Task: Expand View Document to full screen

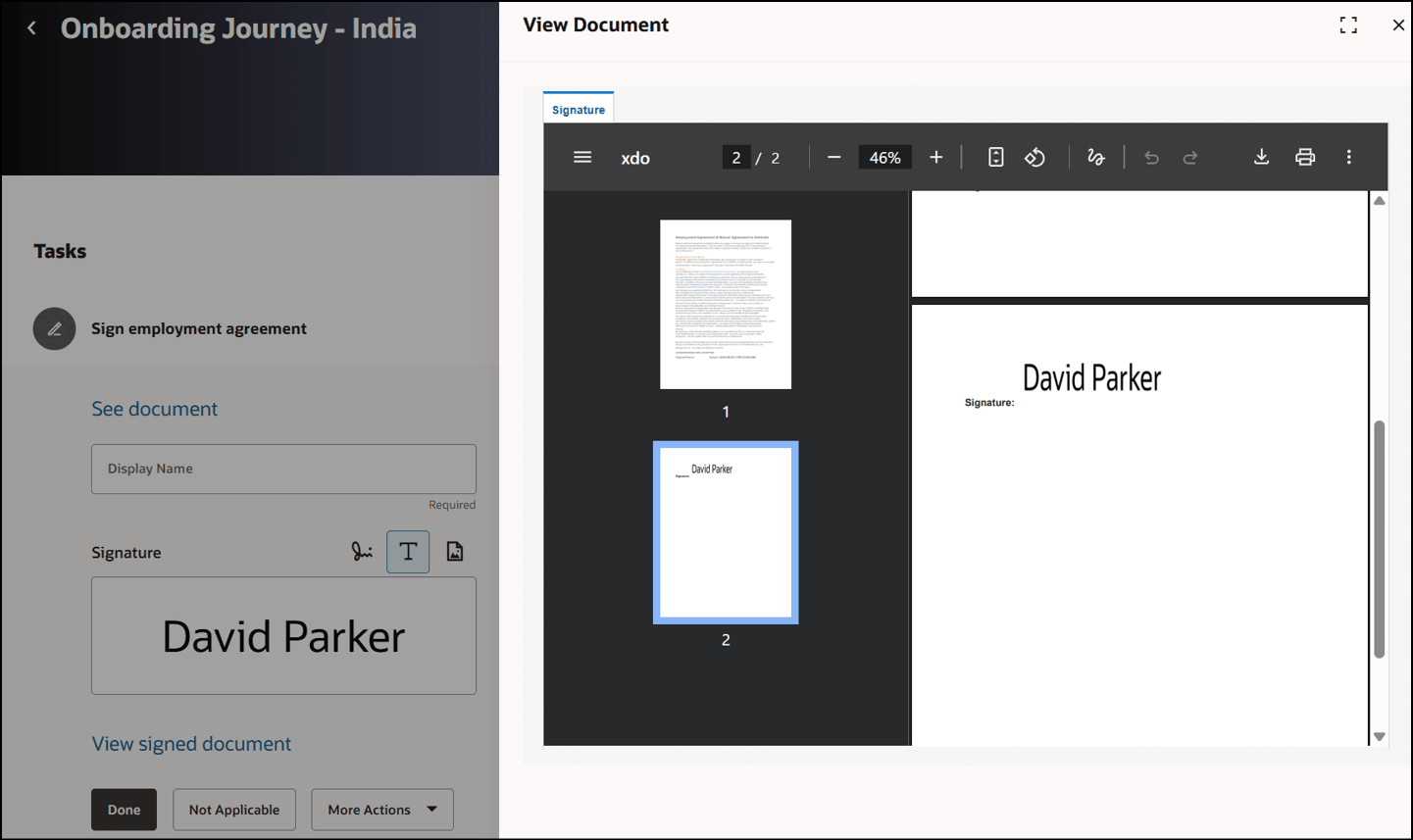Action: 1348,25
